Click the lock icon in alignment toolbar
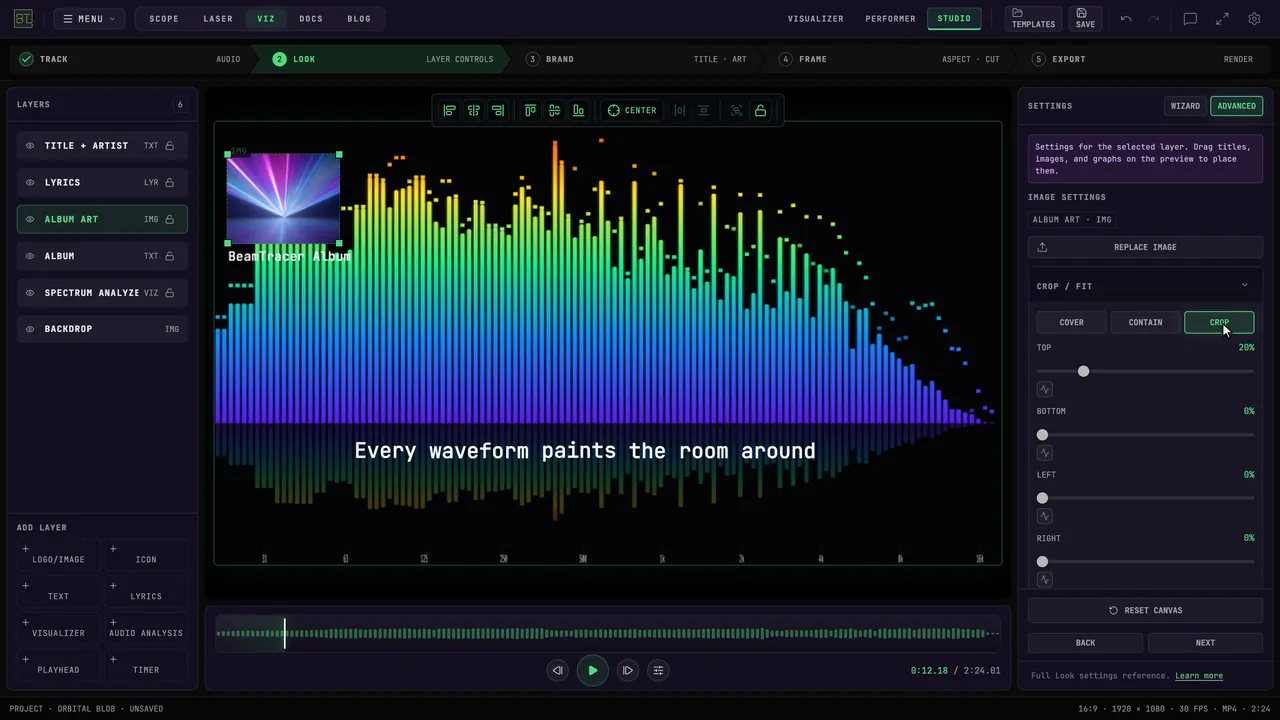This screenshot has height=720, width=1280. (761, 110)
